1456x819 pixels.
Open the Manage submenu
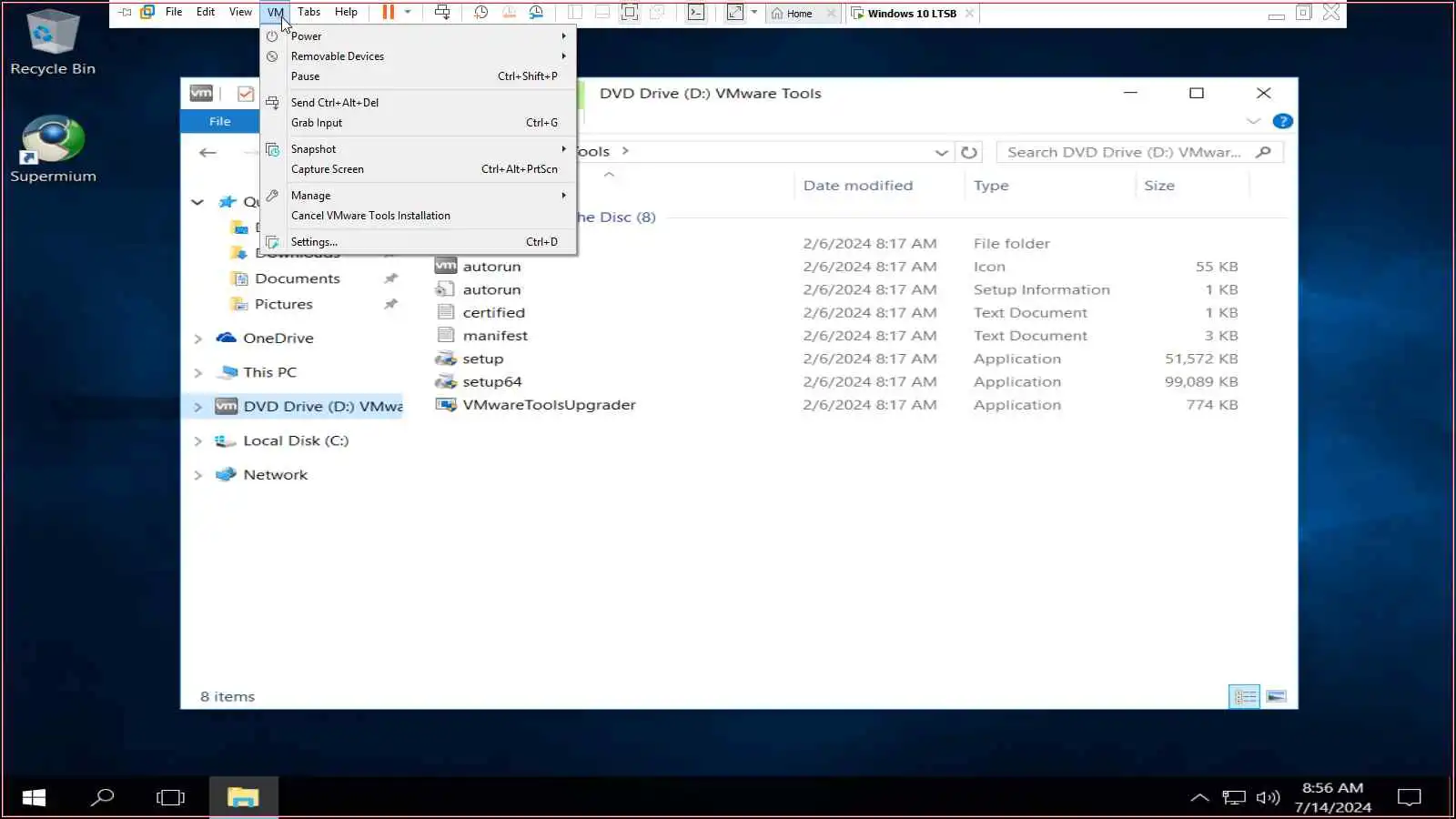[419, 196]
